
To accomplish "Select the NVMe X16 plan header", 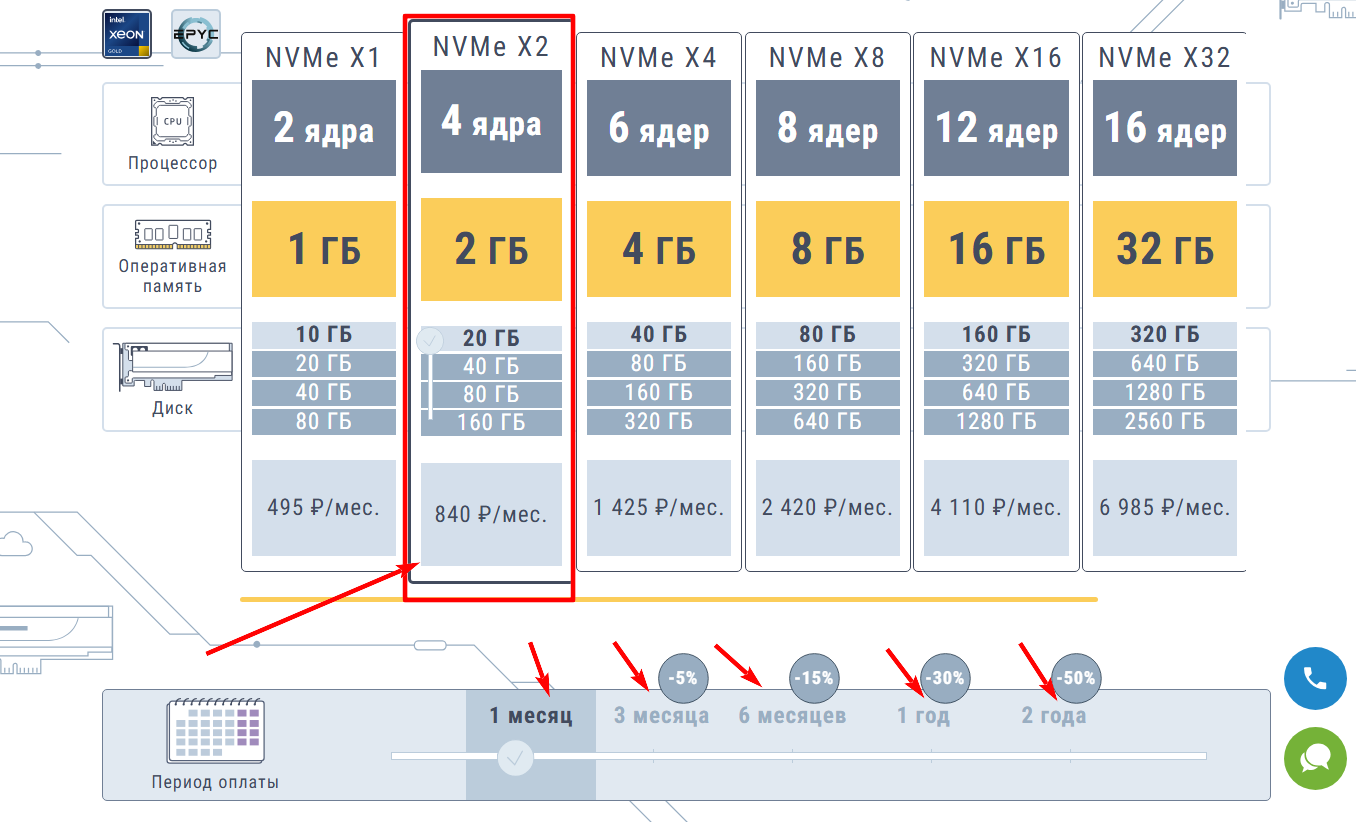I will pyautogui.click(x=995, y=58).
